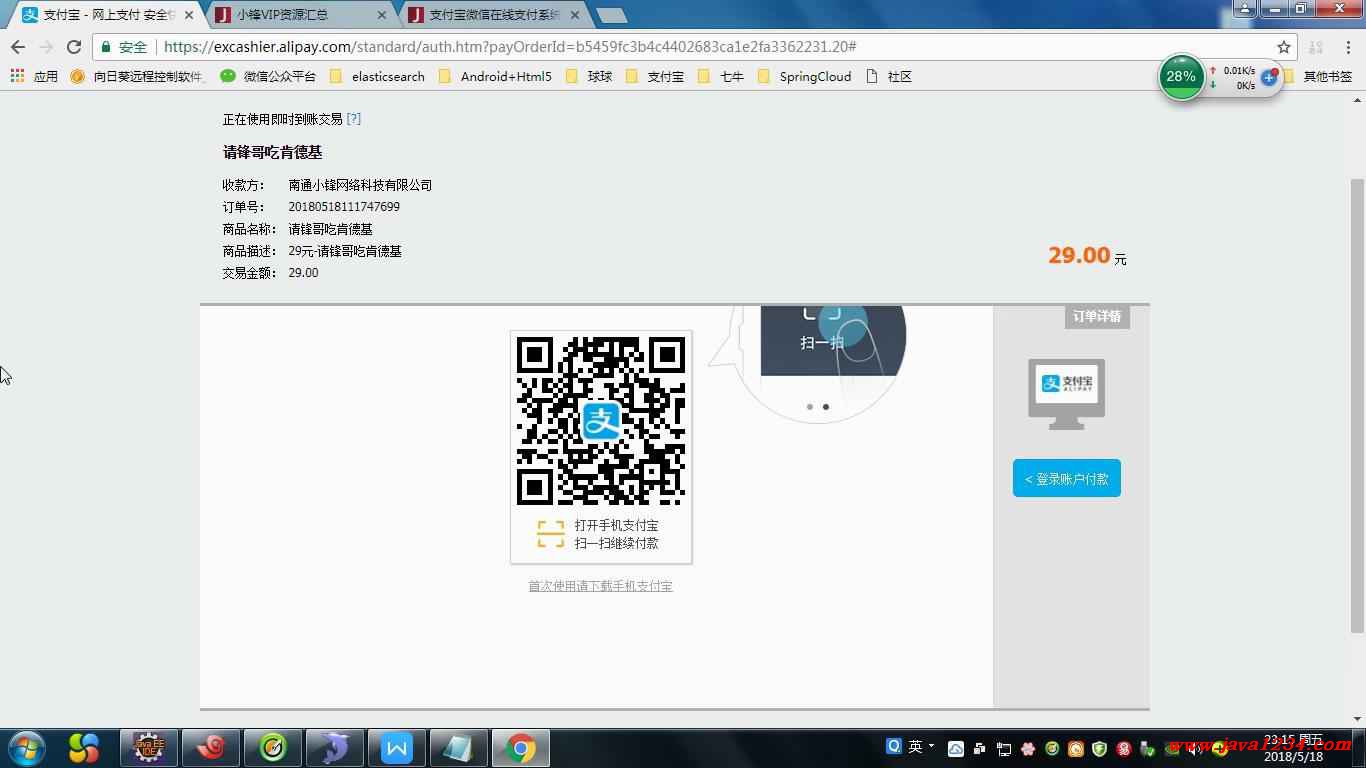Image resolution: width=1366 pixels, height=768 pixels.
Task: Open the 微信公众平台 bookmark
Action: [x=268, y=76]
